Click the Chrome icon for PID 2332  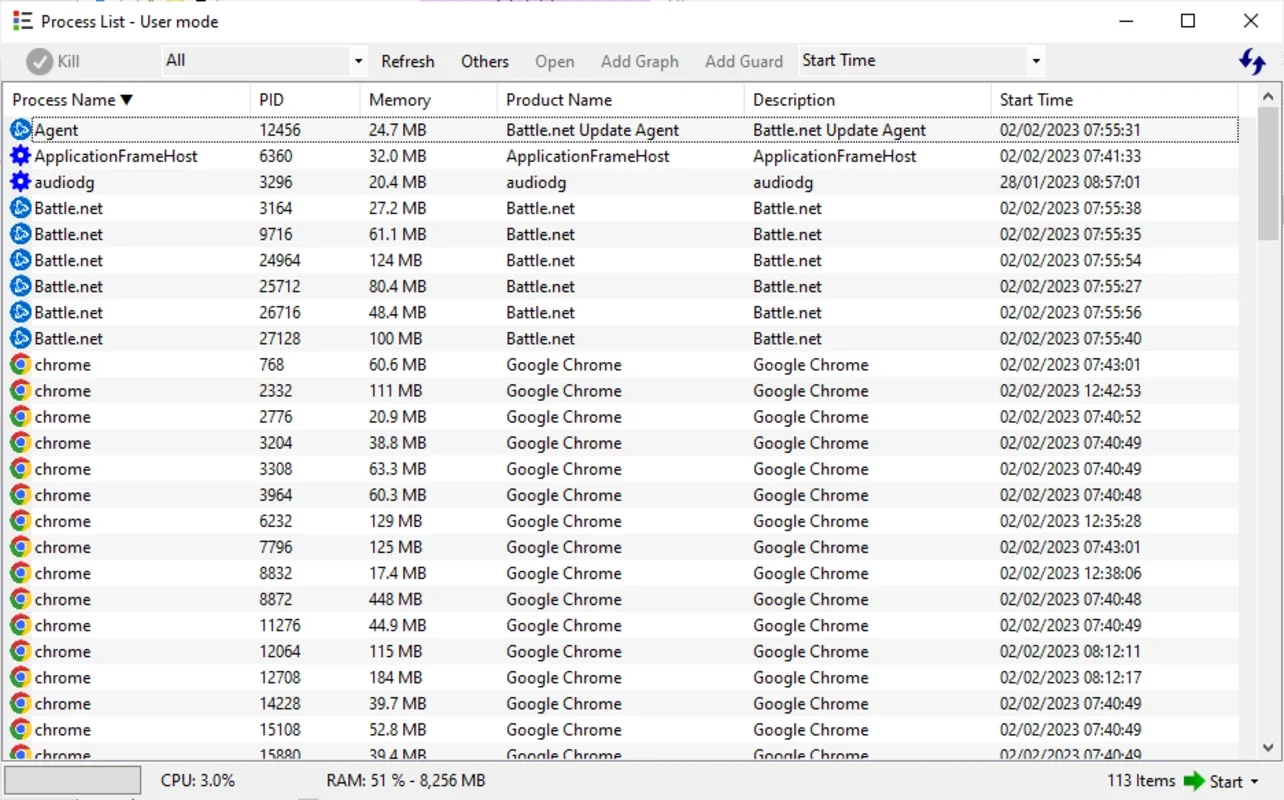coord(21,390)
